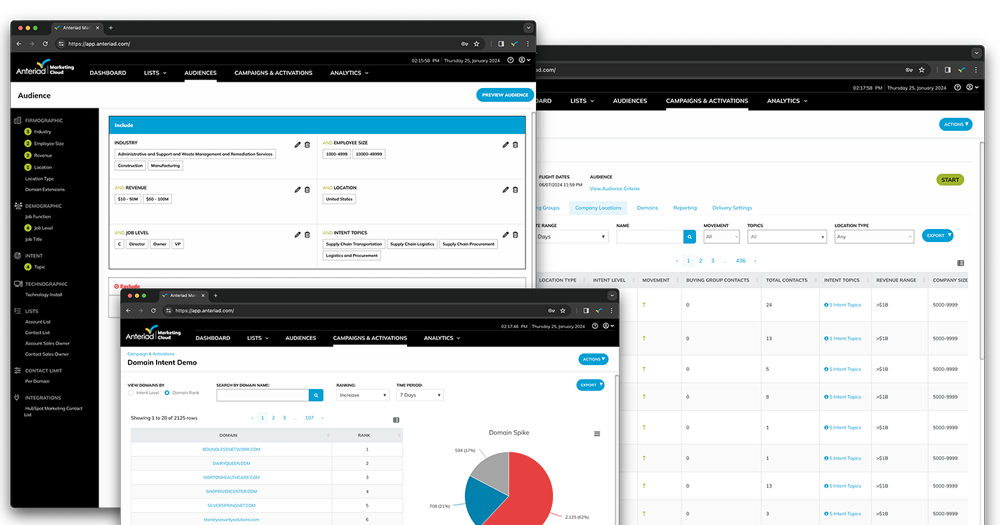Click the gray slice of the Domain Spike pie chart
This screenshot has height=525, width=1000.
click(492, 469)
